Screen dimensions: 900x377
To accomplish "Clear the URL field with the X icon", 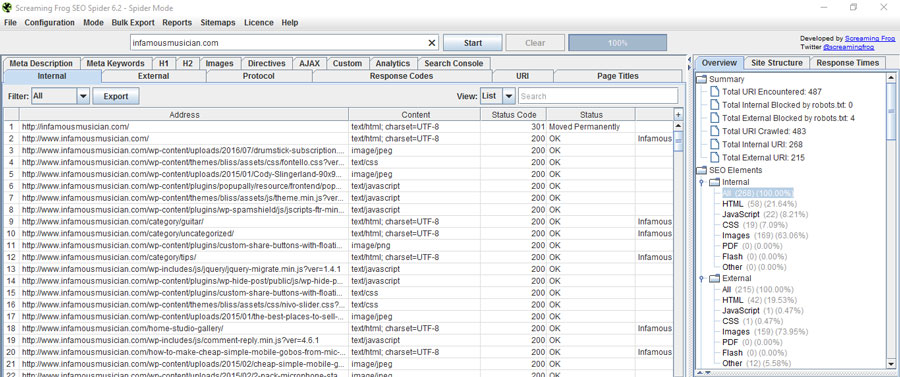I will coord(432,43).
